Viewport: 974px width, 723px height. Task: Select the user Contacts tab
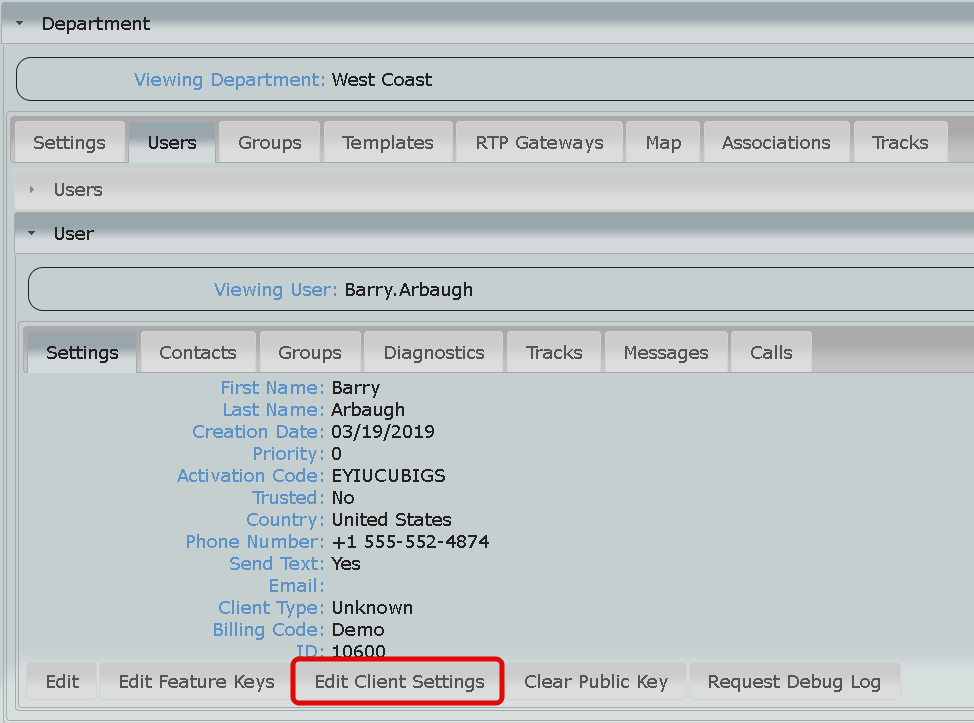(x=198, y=353)
